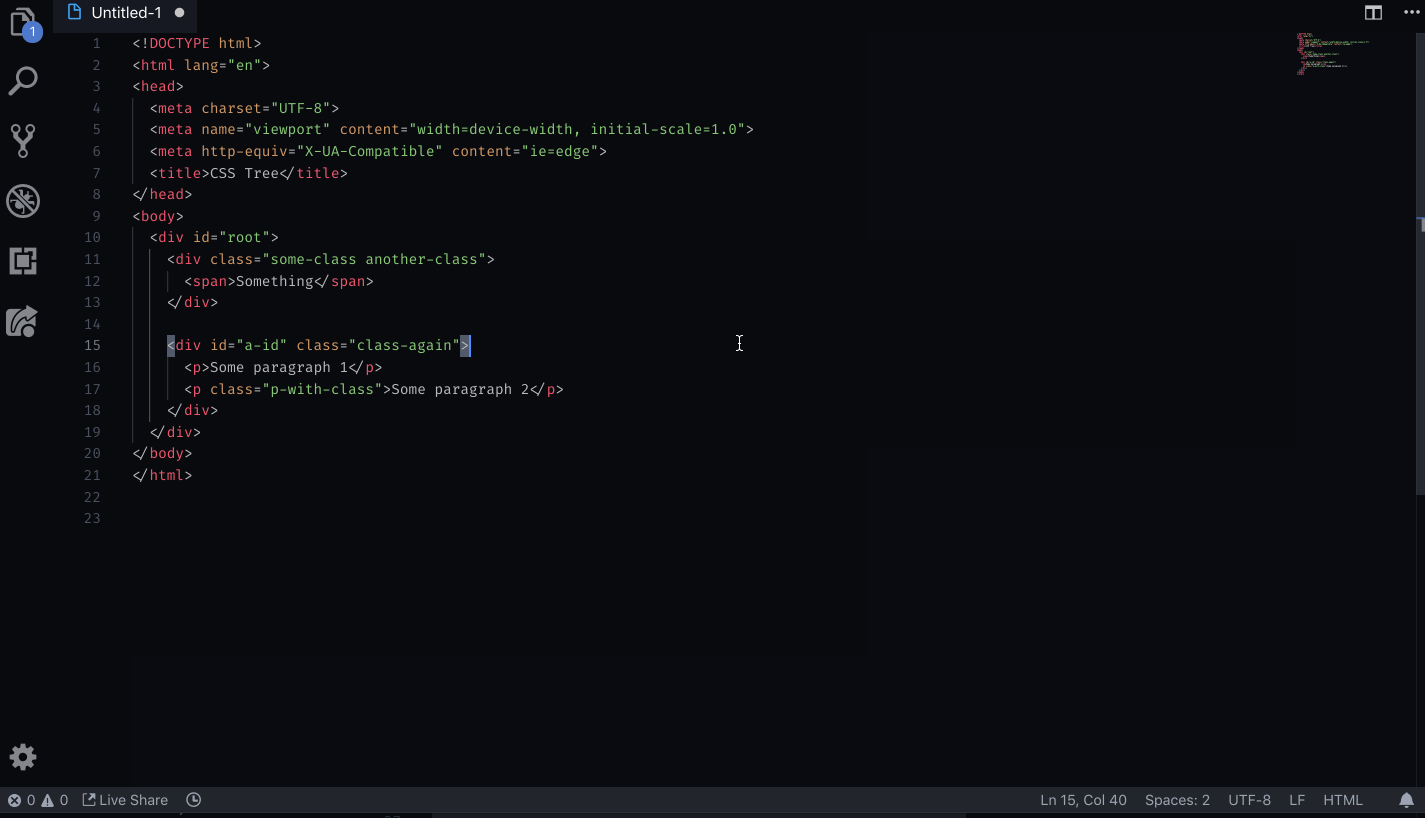This screenshot has height=818, width=1425.
Task: View errors and warnings in the status bar
Action: tap(35, 800)
